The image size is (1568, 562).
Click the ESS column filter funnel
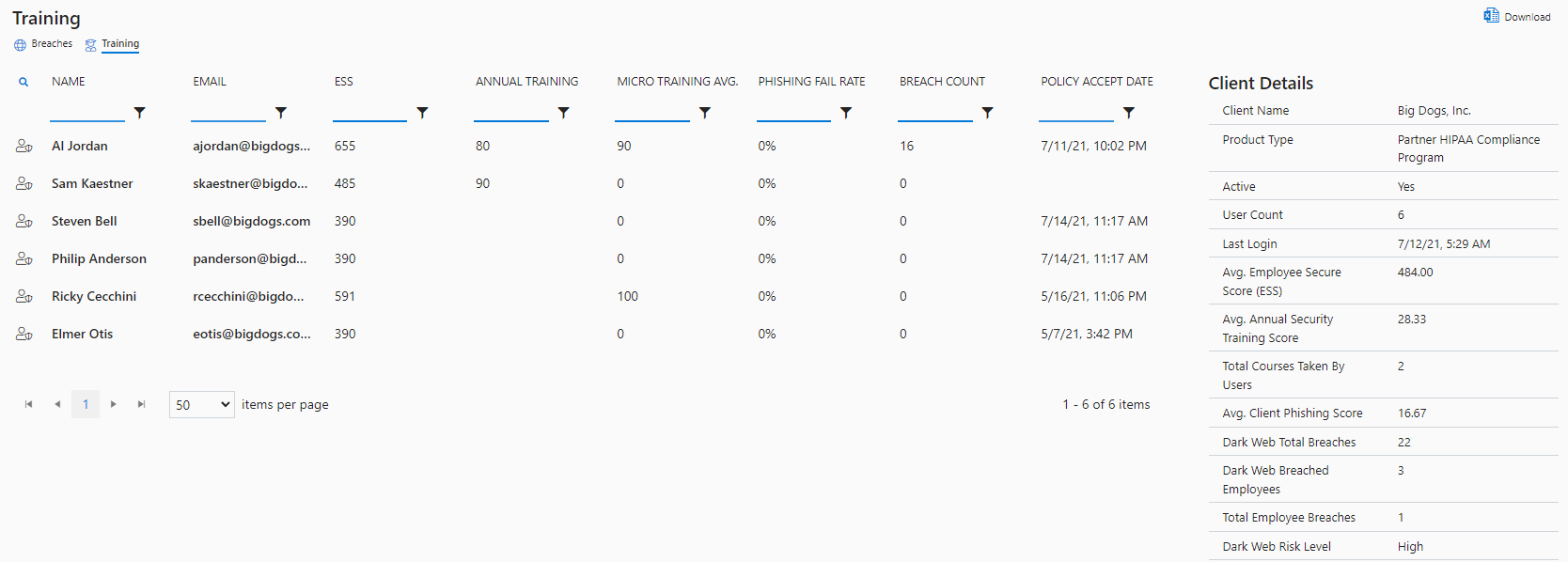click(x=422, y=113)
